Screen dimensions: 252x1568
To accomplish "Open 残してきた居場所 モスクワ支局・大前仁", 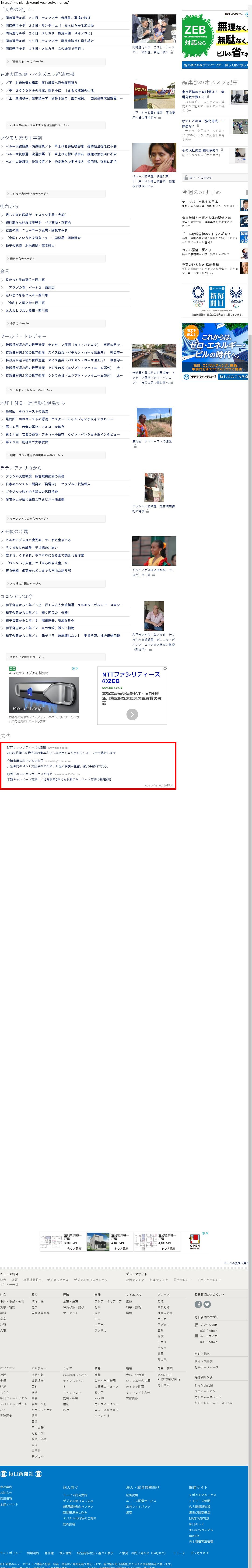I will [x=37, y=215].
